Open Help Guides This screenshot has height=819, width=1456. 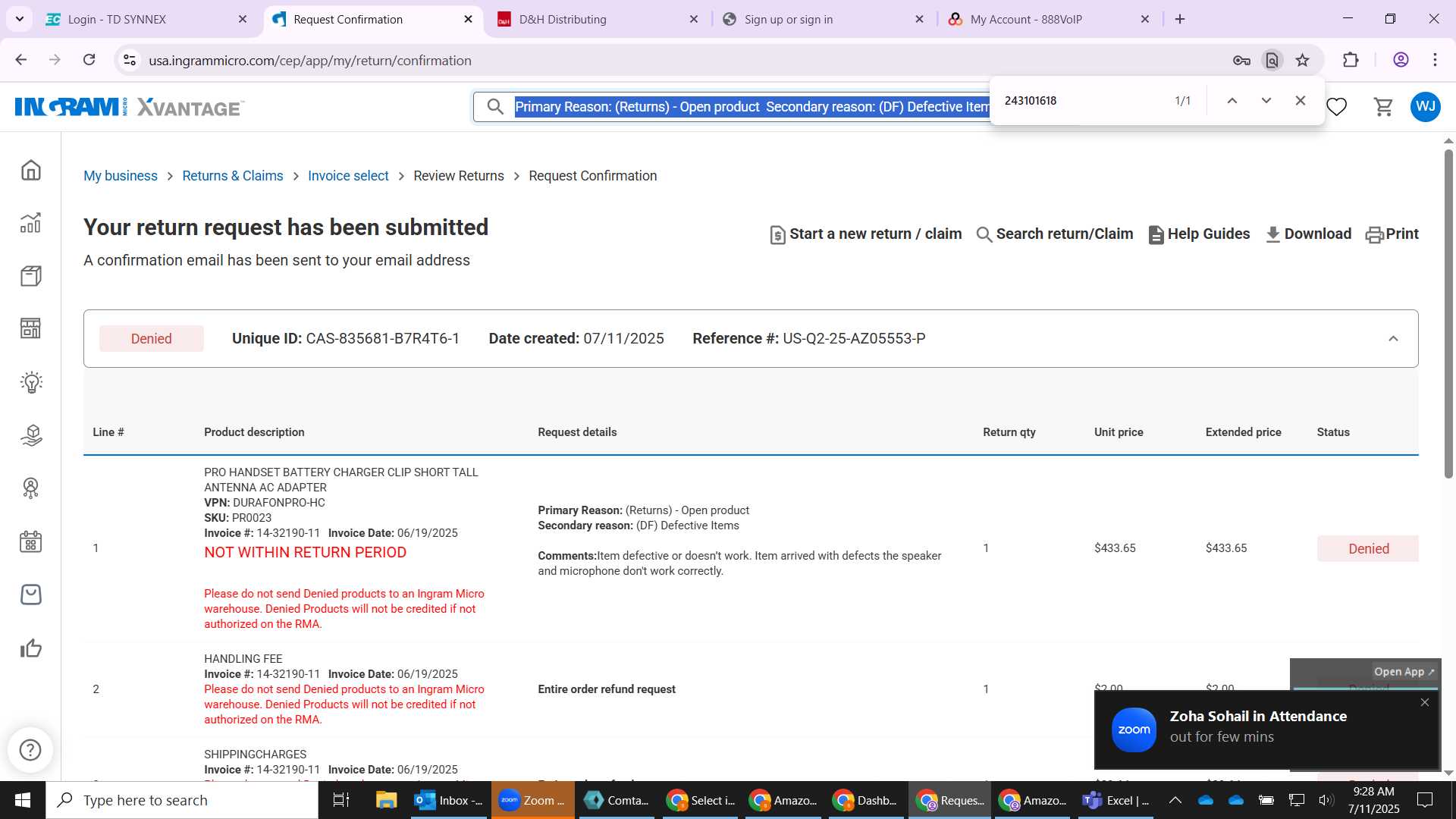tap(1199, 234)
